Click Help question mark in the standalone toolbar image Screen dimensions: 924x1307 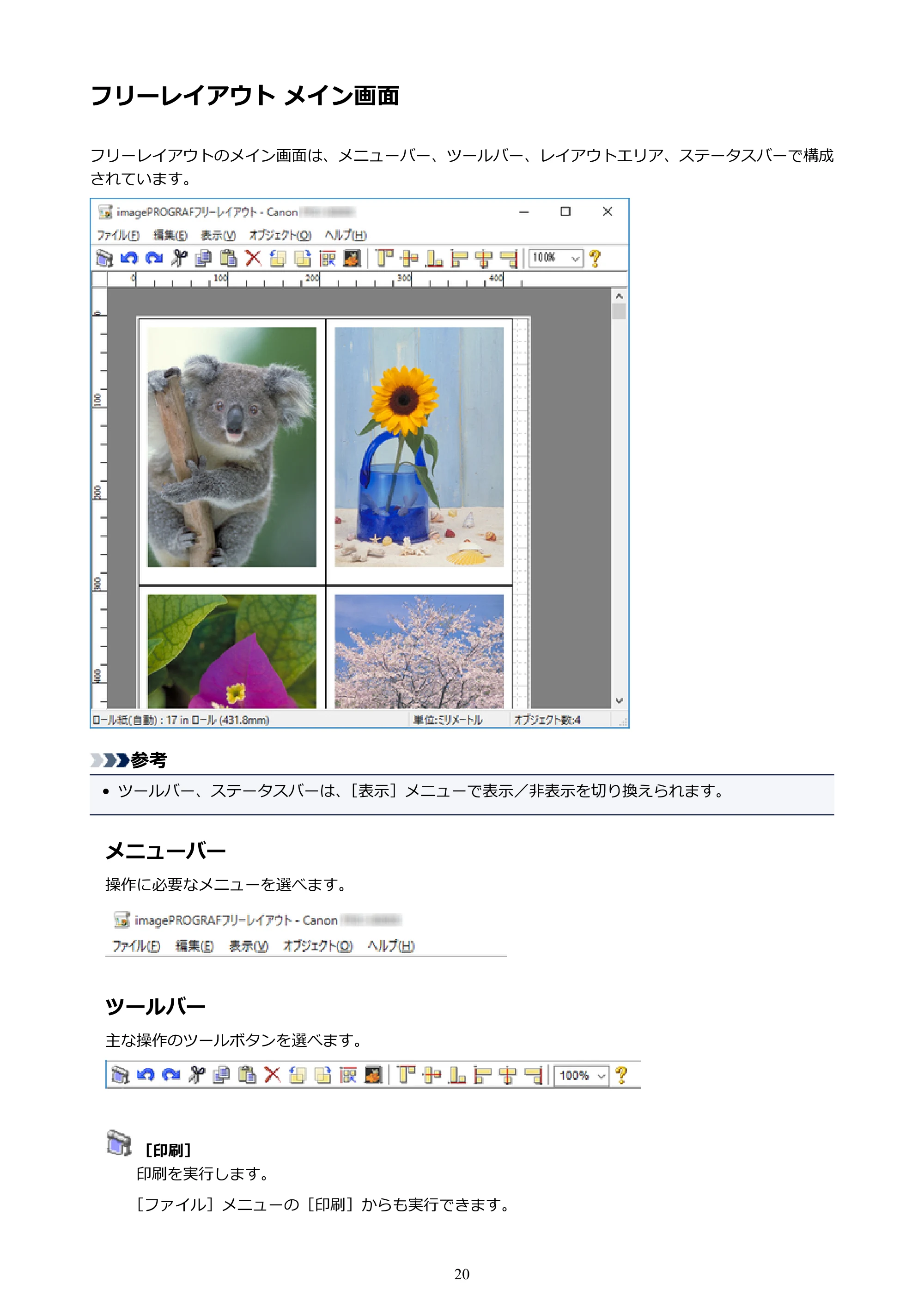(x=622, y=1076)
